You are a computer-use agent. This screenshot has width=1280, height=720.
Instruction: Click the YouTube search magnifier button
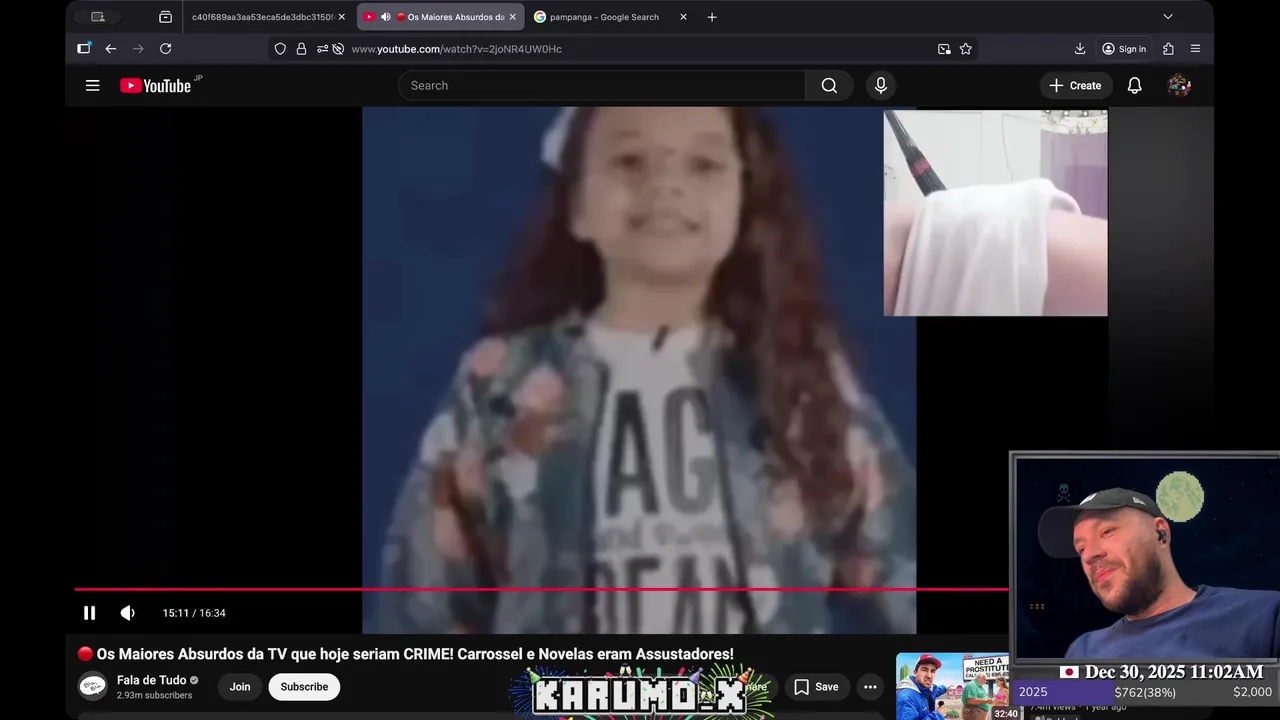pyautogui.click(x=829, y=86)
